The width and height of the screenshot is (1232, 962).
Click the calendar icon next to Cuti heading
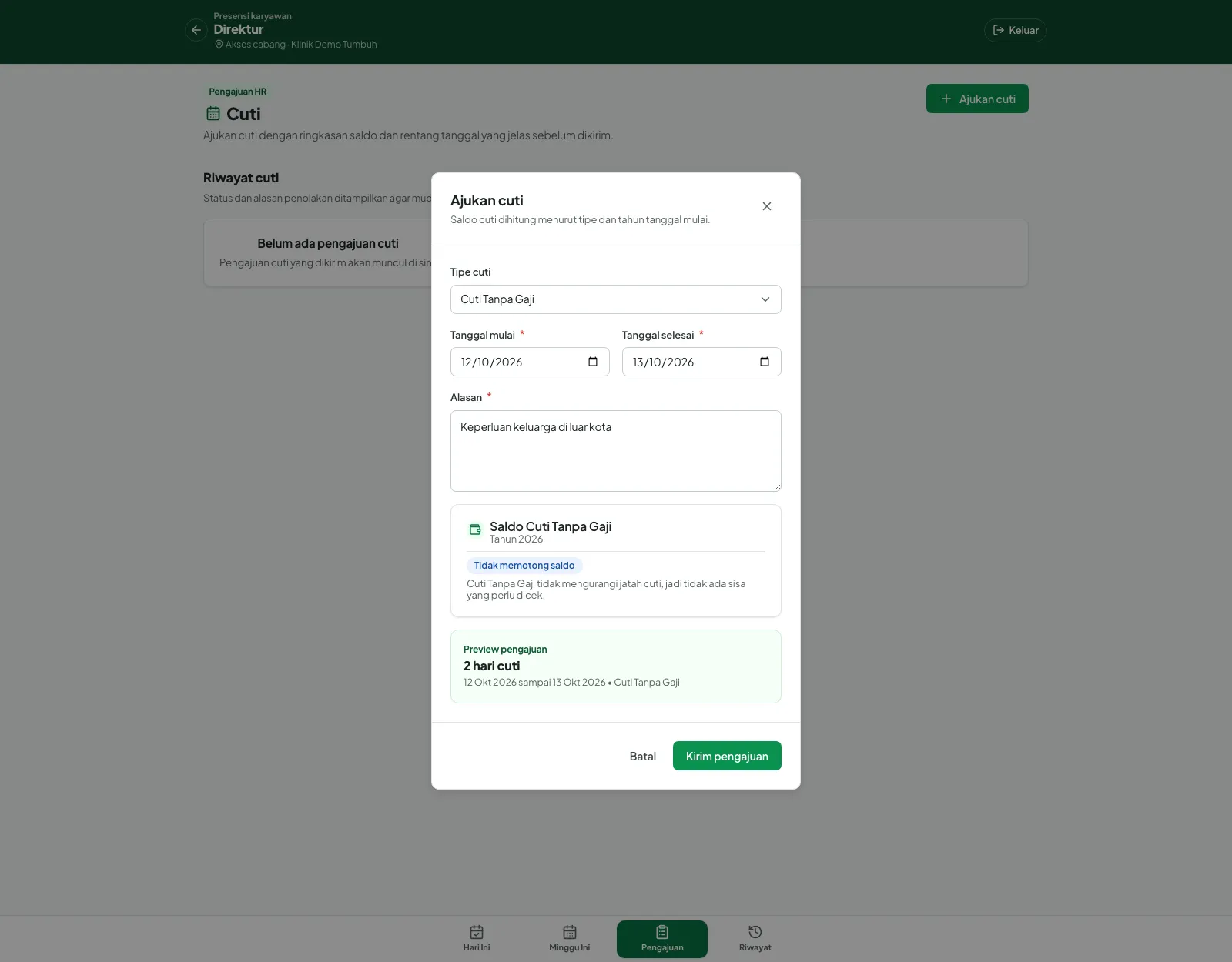pos(213,113)
